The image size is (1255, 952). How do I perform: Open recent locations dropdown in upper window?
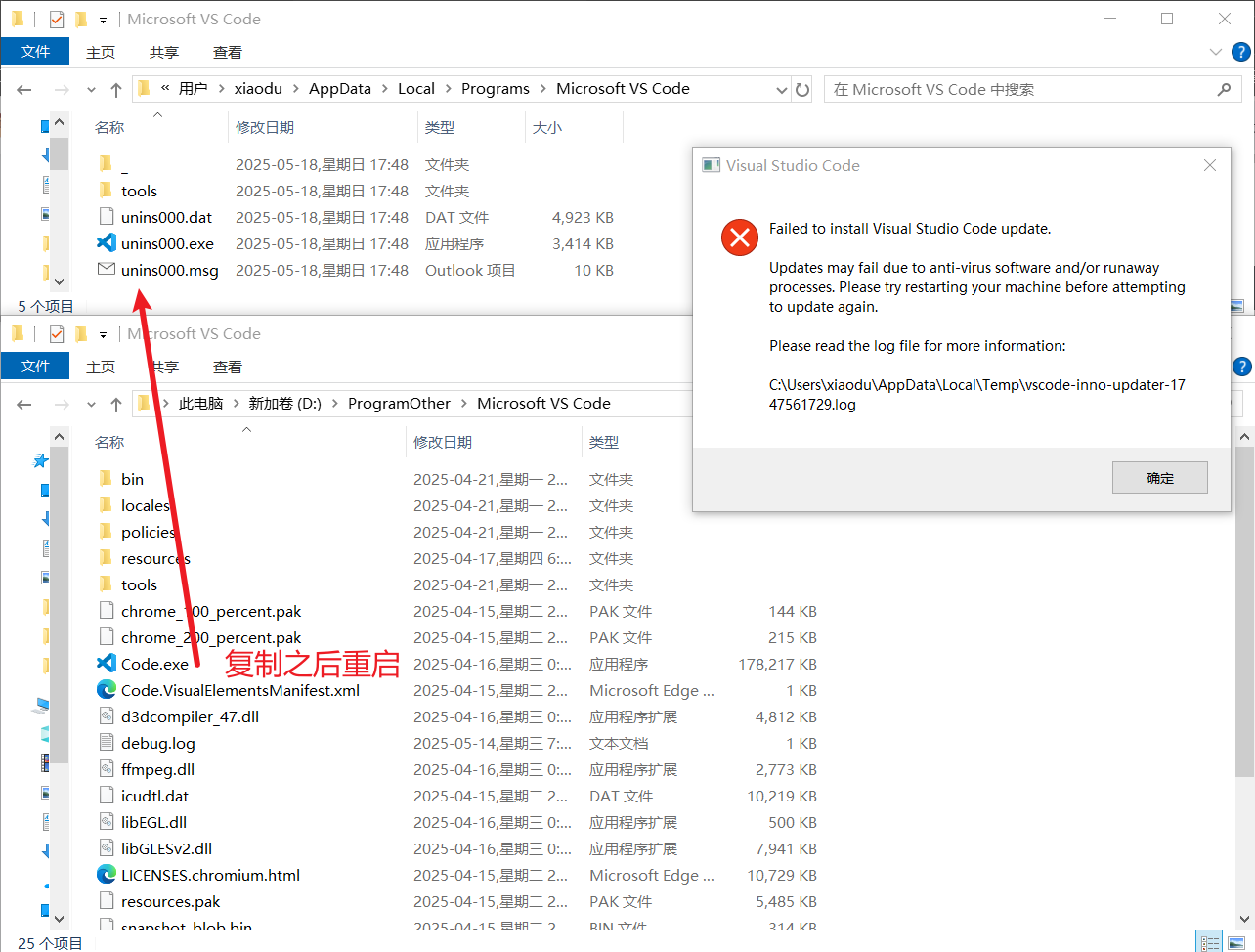point(91,89)
